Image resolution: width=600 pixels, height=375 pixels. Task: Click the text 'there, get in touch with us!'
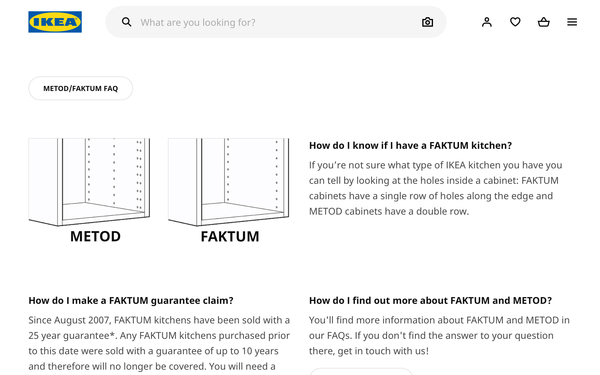point(369,351)
